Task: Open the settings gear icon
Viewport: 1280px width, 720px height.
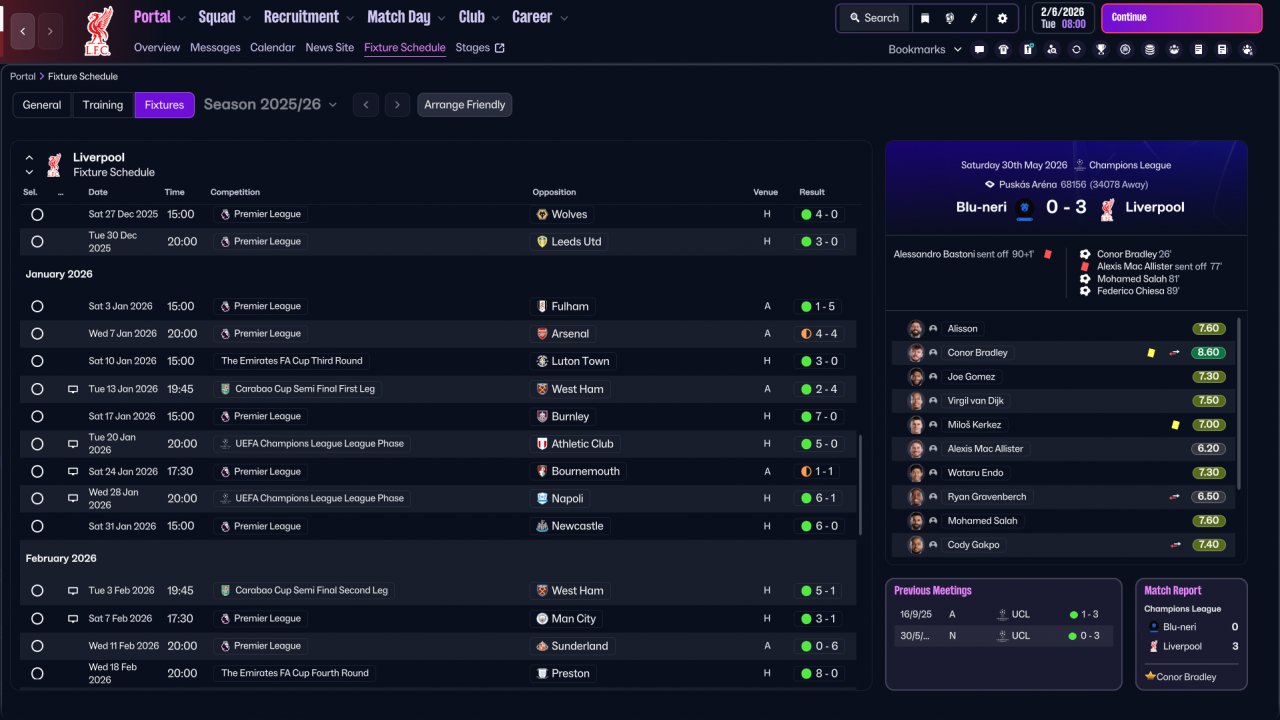Action: point(1002,18)
